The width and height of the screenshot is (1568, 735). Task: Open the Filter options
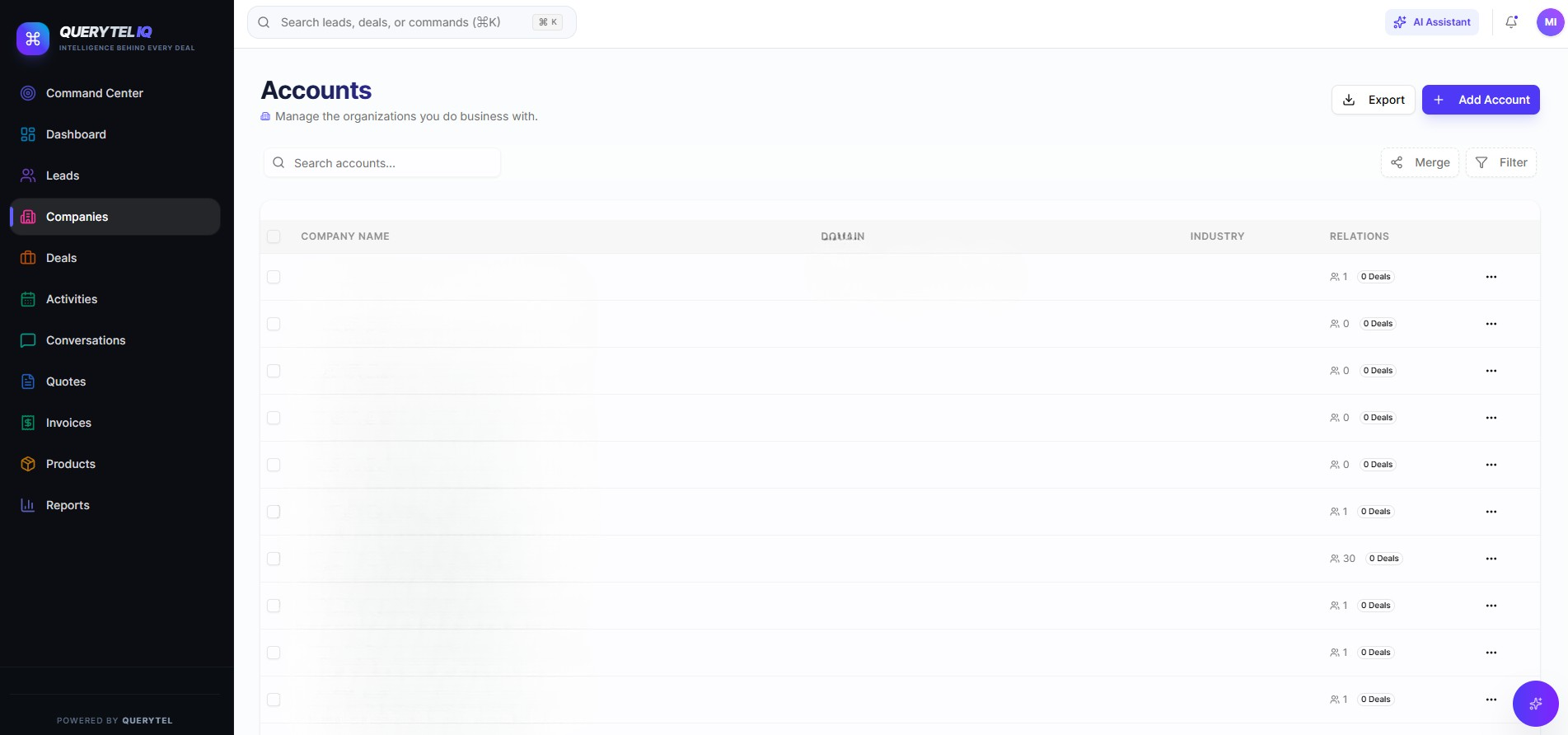(1501, 162)
